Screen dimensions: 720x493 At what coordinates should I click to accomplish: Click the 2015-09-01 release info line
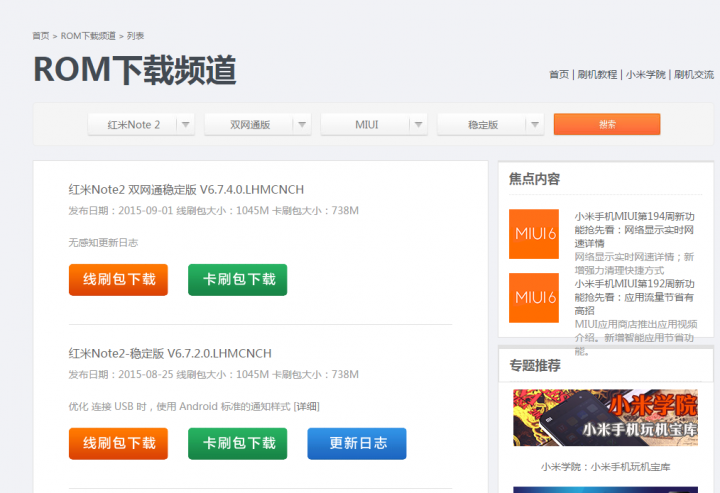(x=214, y=211)
